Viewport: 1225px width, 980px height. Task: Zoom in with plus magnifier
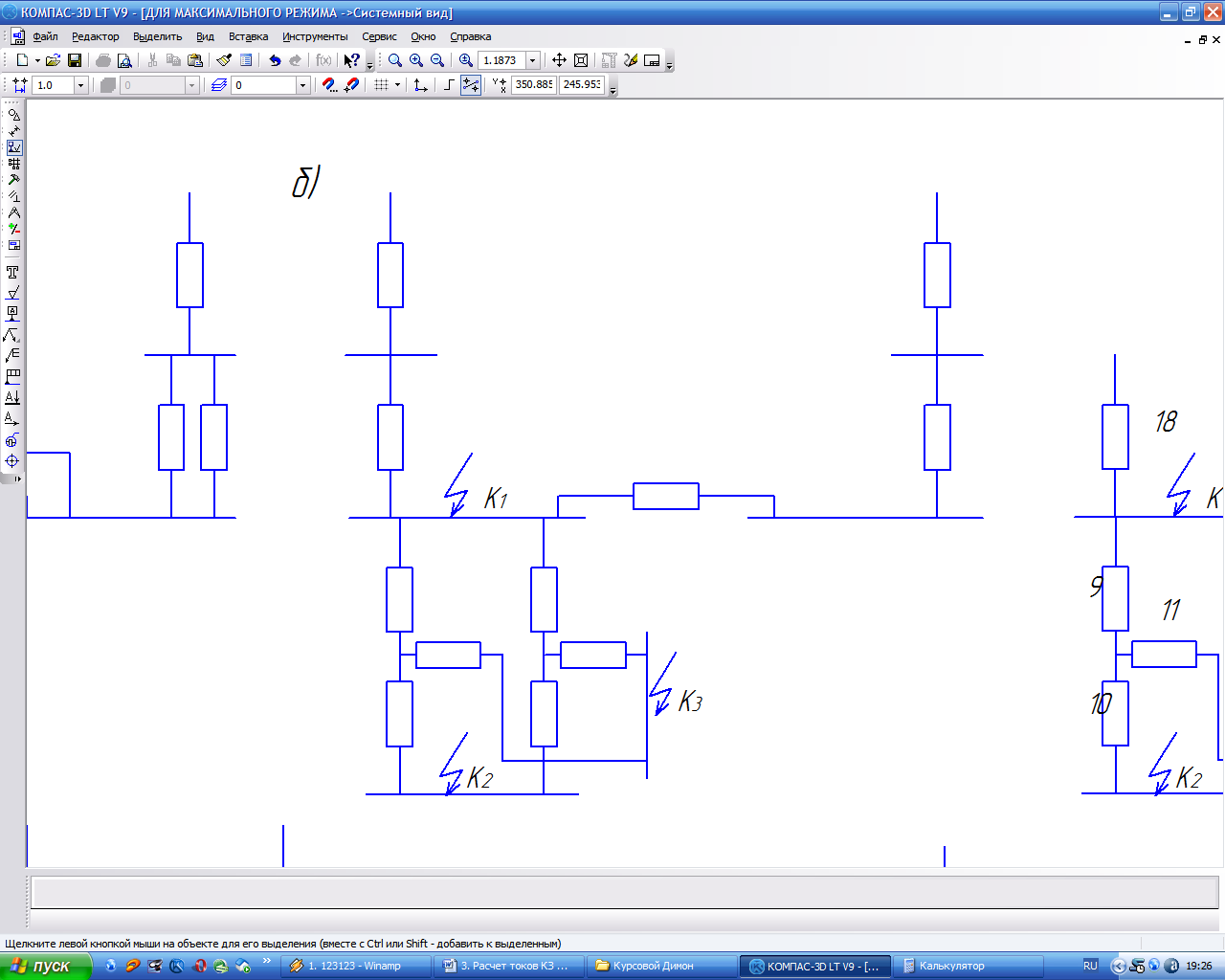[416, 60]
